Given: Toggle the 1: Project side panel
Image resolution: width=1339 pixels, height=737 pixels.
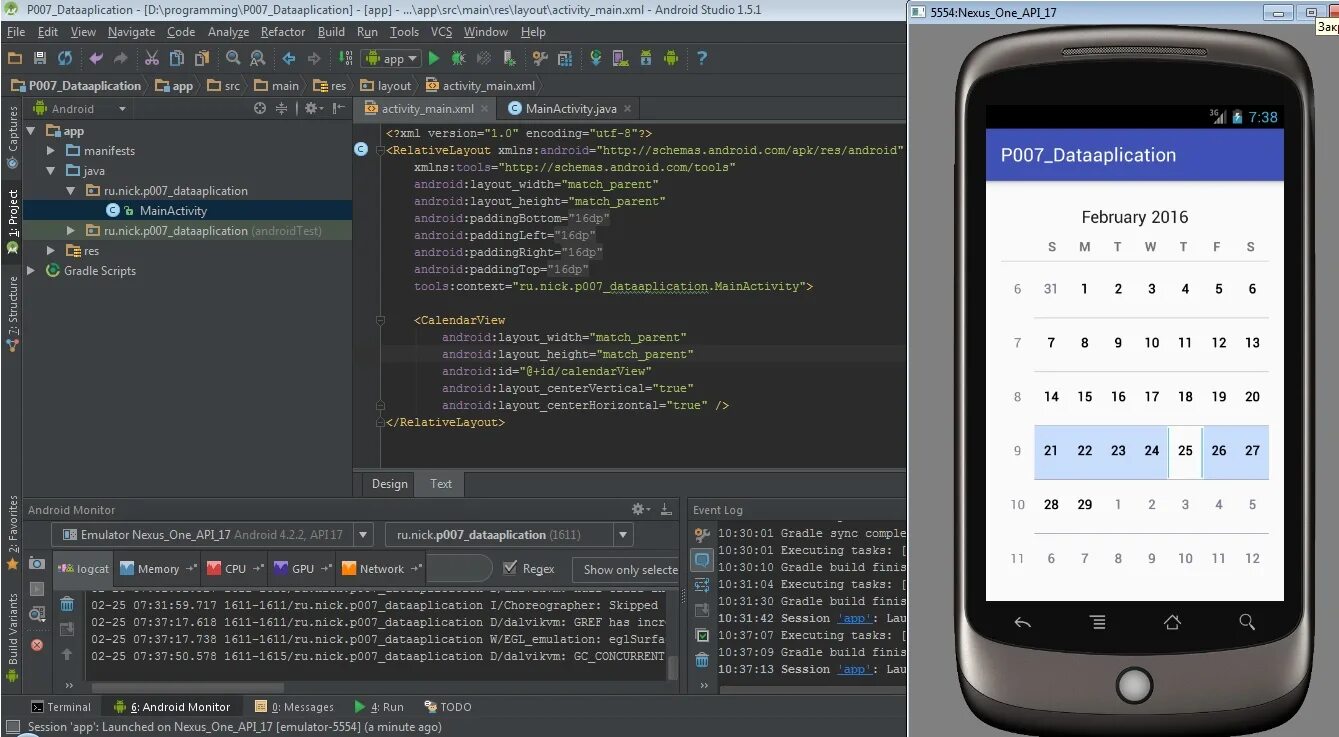Looking at the screenshot, I should point(12,222).
